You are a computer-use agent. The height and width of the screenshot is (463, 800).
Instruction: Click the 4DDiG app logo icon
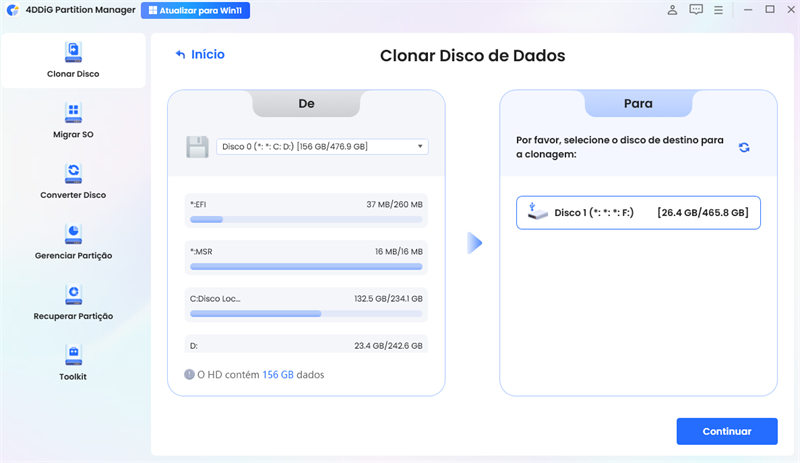12,10
